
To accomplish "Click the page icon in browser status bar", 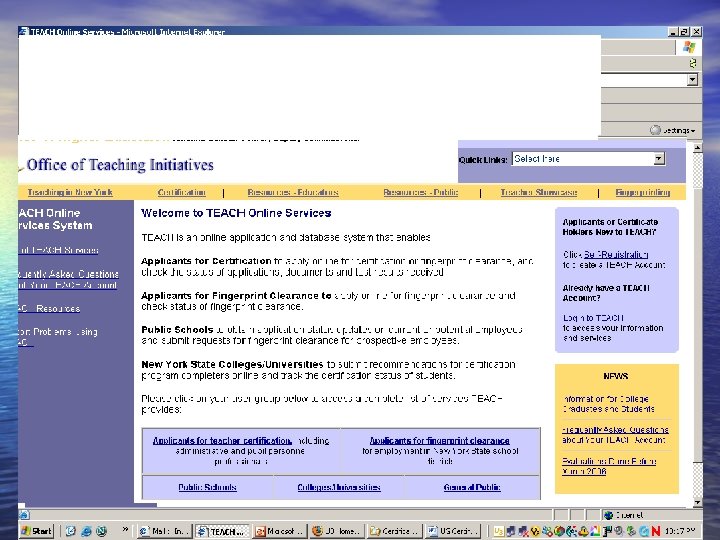I will [x=24, y=515].
